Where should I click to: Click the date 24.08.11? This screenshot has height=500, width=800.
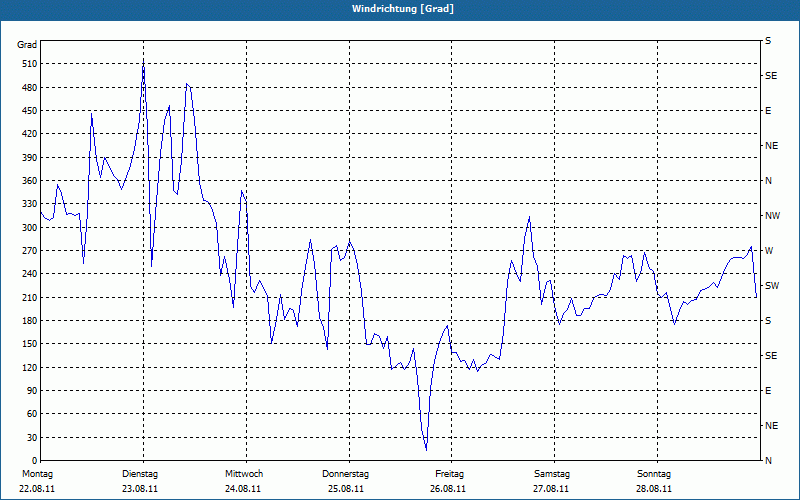point(243,489)
